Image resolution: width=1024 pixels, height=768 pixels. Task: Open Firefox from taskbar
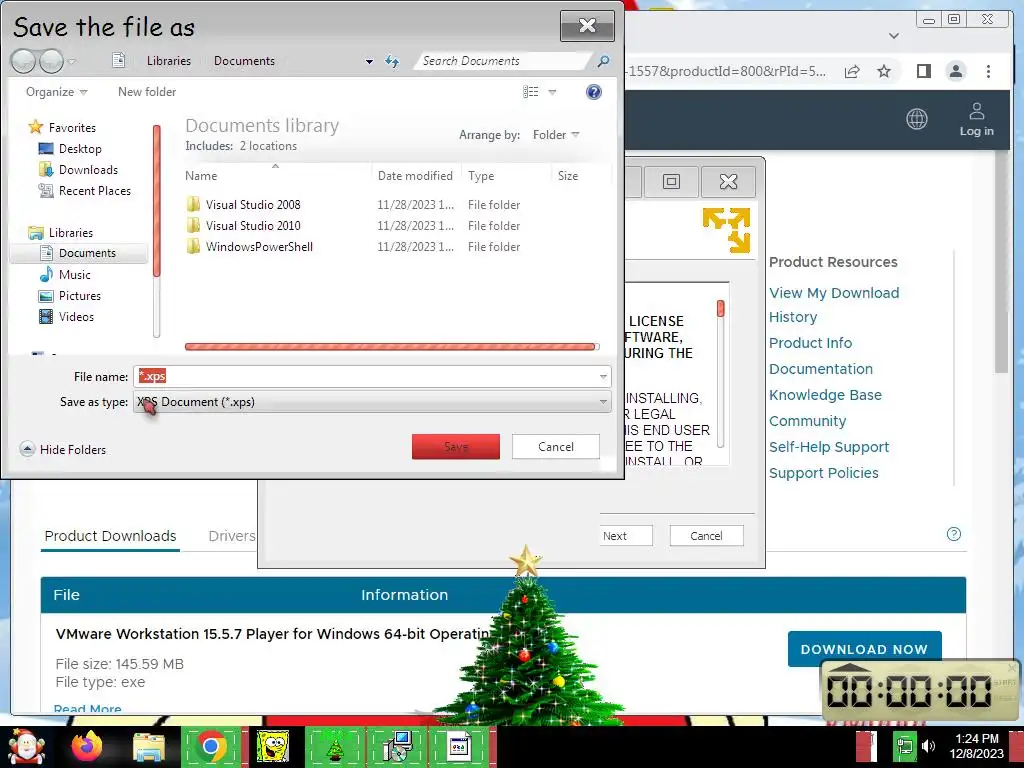87,747
